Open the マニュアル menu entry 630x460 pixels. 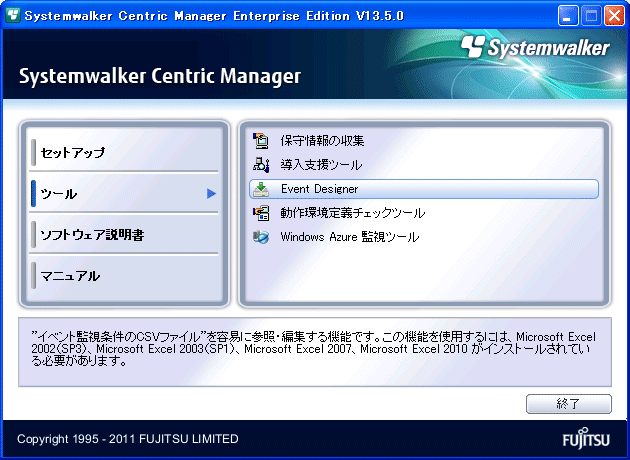point(125,276)
